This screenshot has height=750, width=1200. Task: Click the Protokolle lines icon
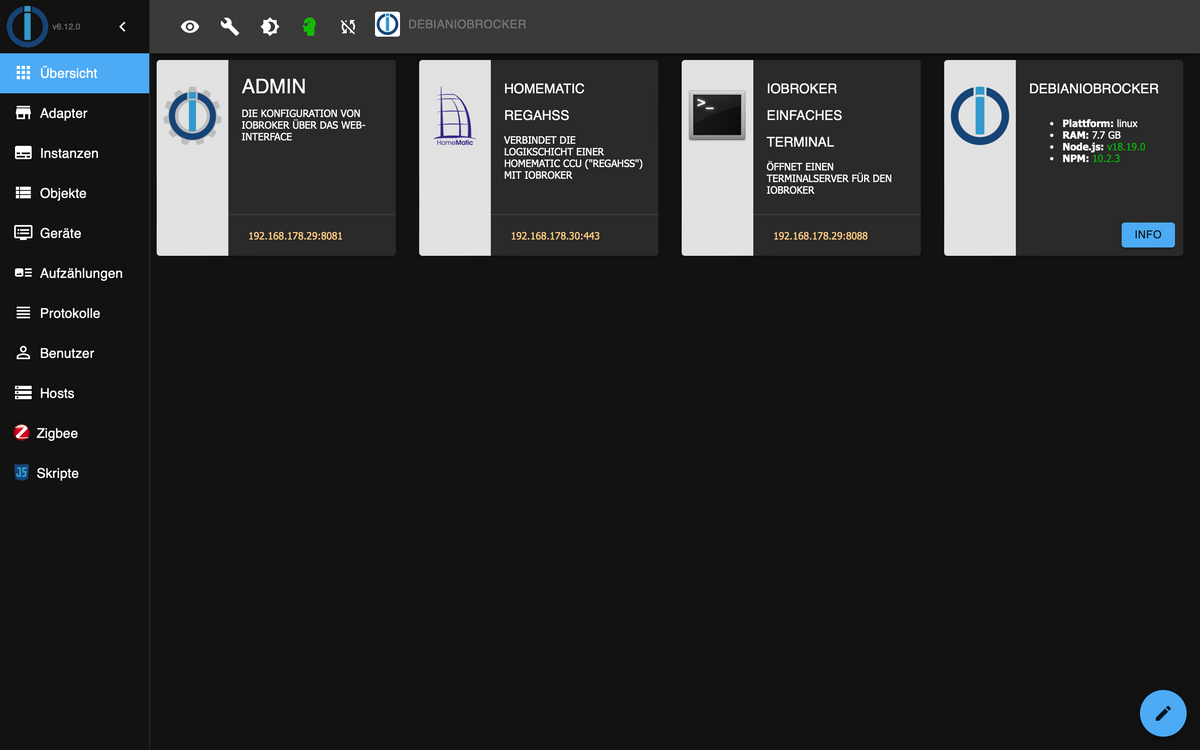tap(23, 313)
